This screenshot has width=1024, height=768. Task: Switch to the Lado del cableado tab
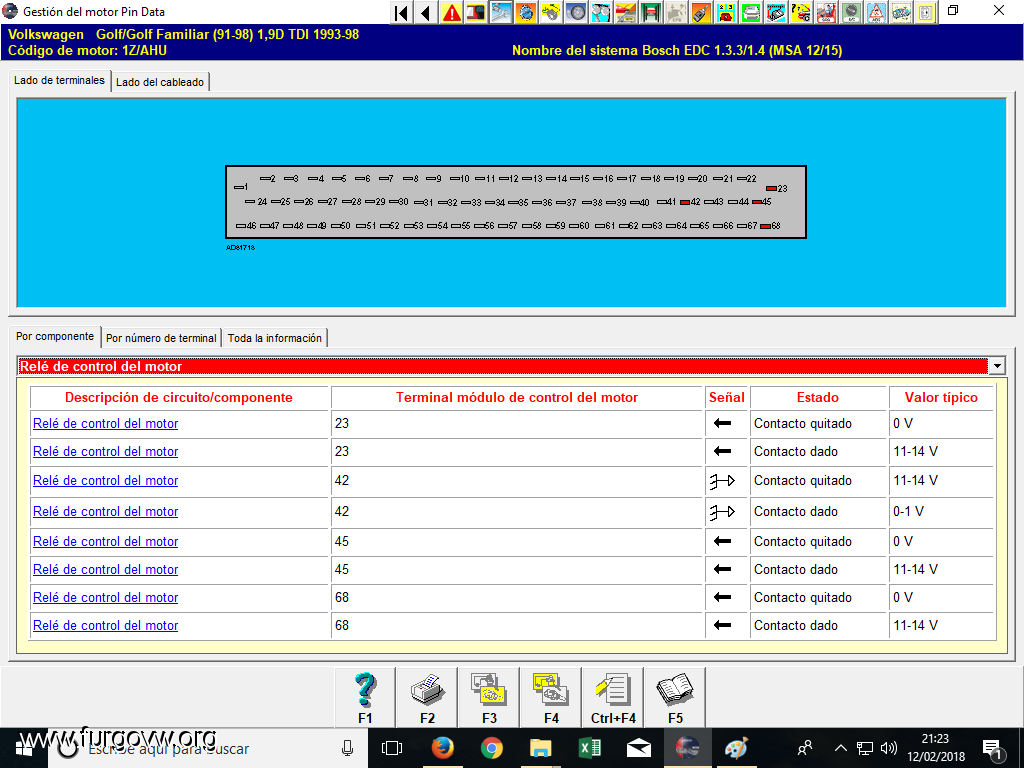(x=160, y=82)
